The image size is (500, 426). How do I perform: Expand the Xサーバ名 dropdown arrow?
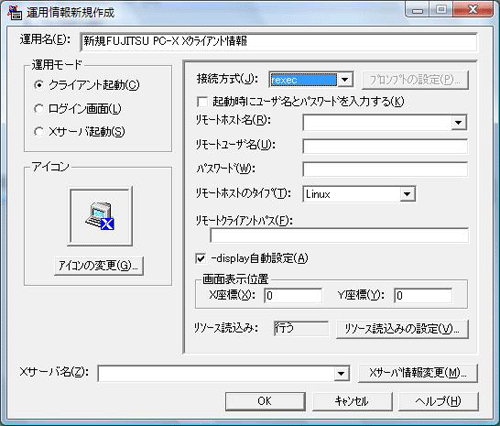pos(341,373)
